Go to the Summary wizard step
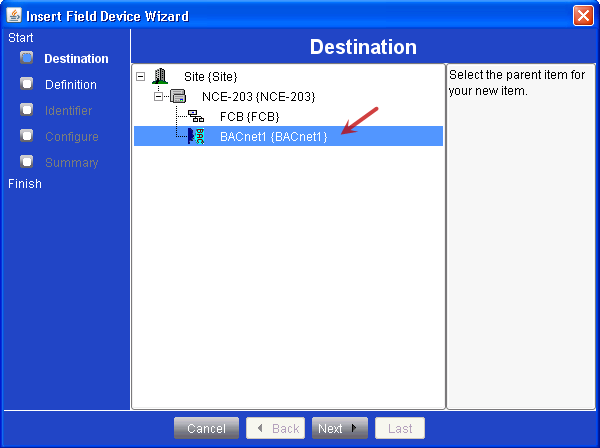The width and height of the screenshot is (600, 448). (72, 163)
